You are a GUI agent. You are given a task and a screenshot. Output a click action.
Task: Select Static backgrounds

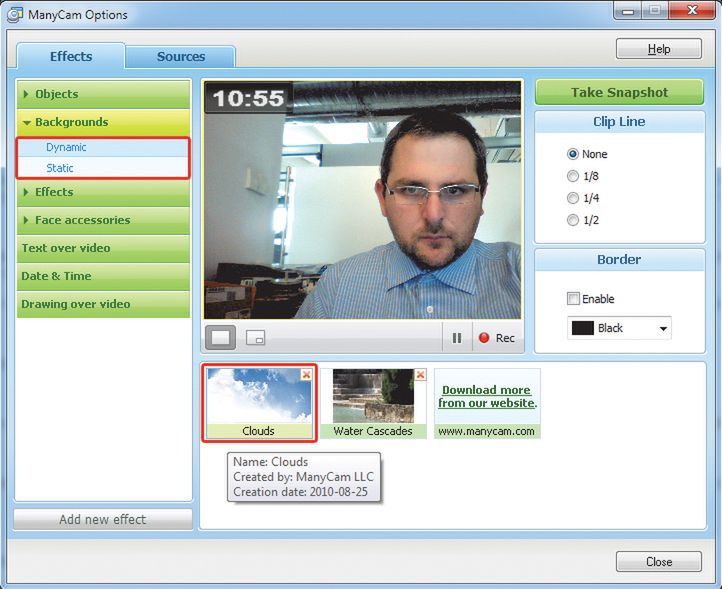click(x=103, y=168)
